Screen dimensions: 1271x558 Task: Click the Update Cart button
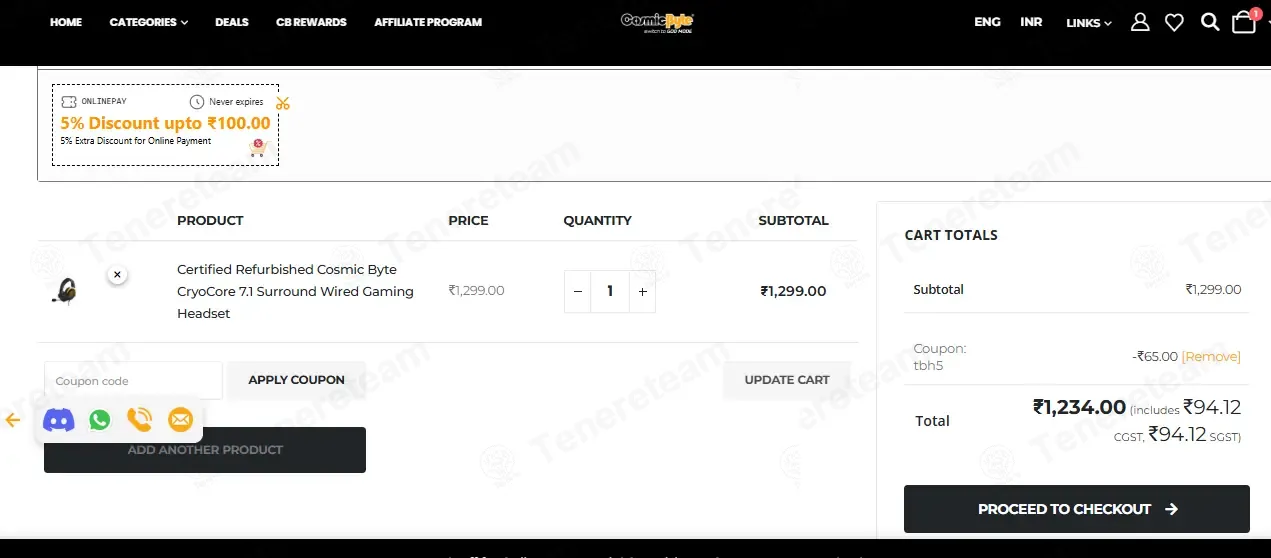(x=787, y=380)
